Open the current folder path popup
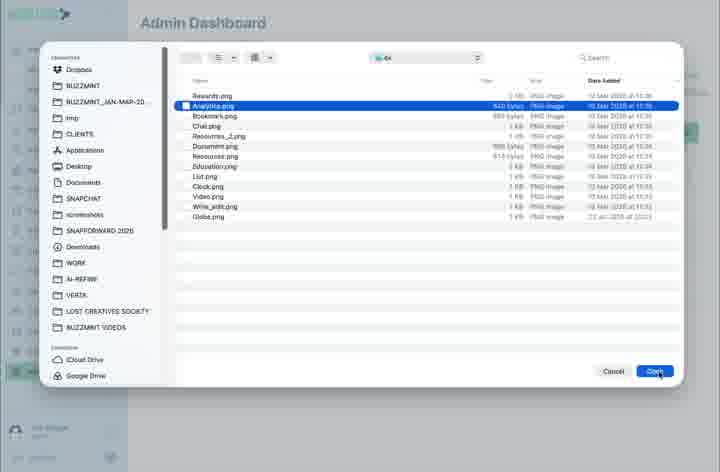The height and width of the screenshot is (472, 720). coord(426,58)
